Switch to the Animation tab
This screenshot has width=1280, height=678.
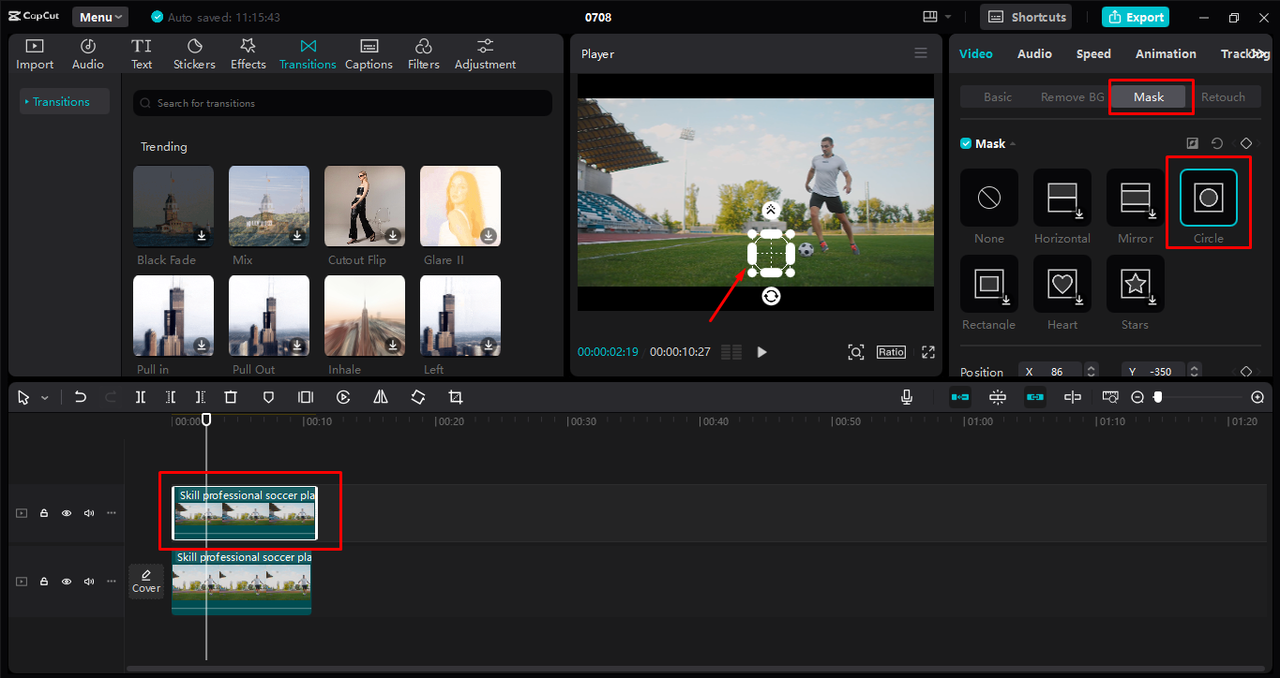coord(1166,54)
